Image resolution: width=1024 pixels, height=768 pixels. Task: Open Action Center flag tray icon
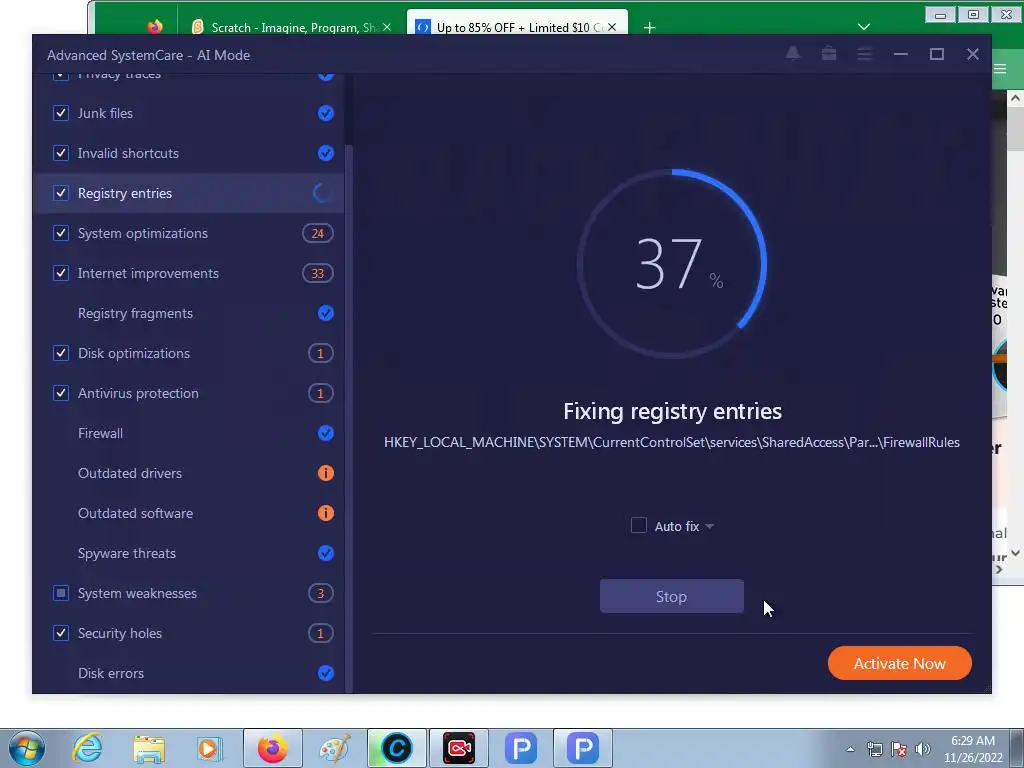pos(899,748)
